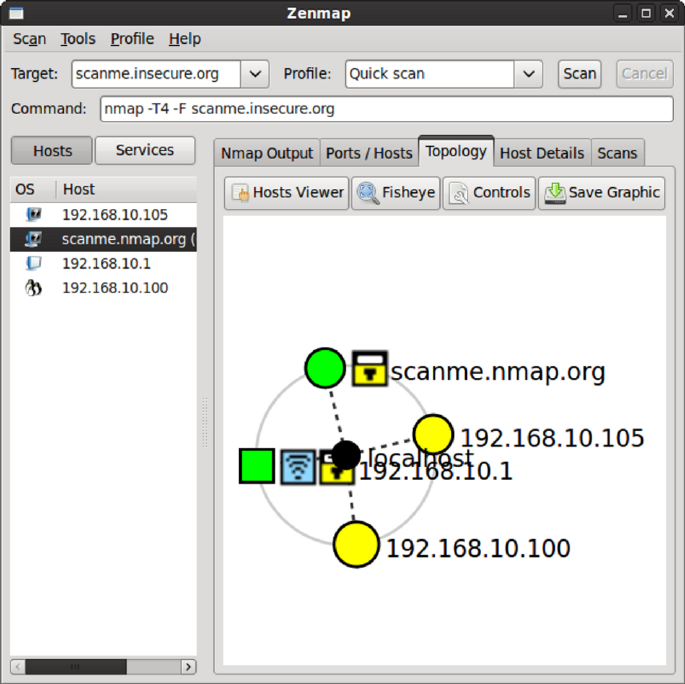Open the topology Controls panel
Screen dimensions: 685x684
(x=489, y=193)
